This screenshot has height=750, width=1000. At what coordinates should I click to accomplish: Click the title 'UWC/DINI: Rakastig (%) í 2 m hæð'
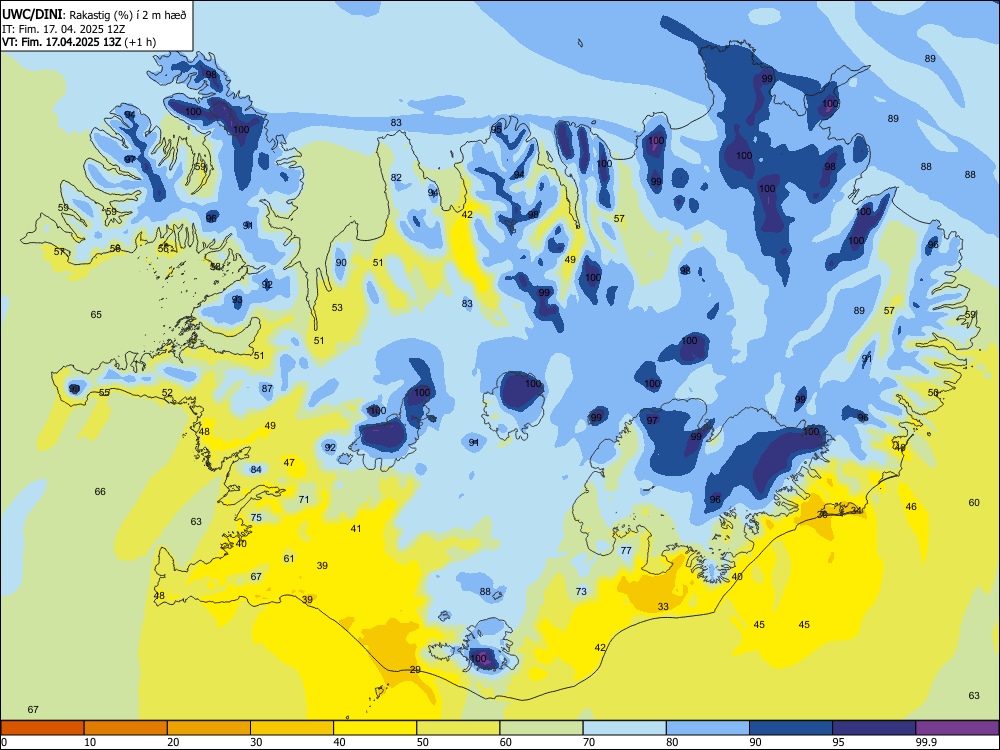click(94, 15)
